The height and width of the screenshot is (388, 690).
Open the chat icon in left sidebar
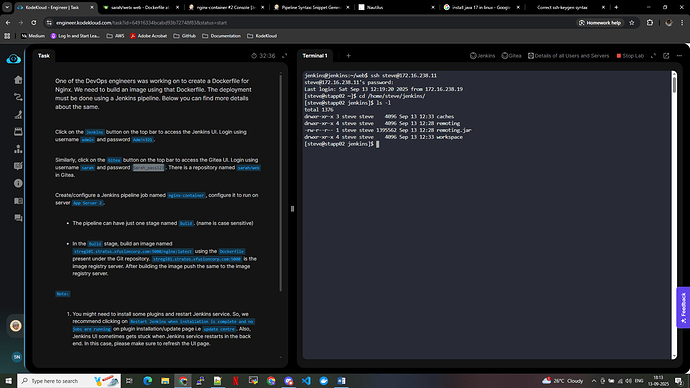click(18, 218)
